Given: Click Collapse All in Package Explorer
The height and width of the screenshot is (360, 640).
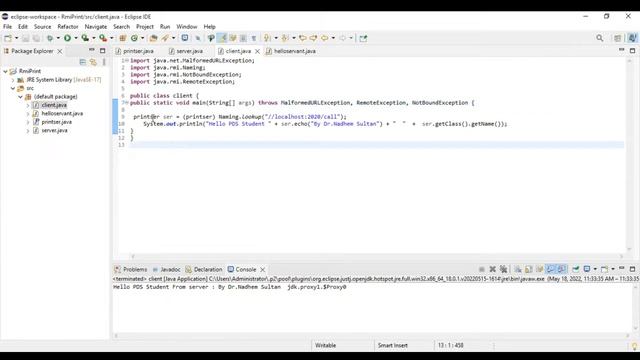Looking at the screenshot, I should 82,62.
